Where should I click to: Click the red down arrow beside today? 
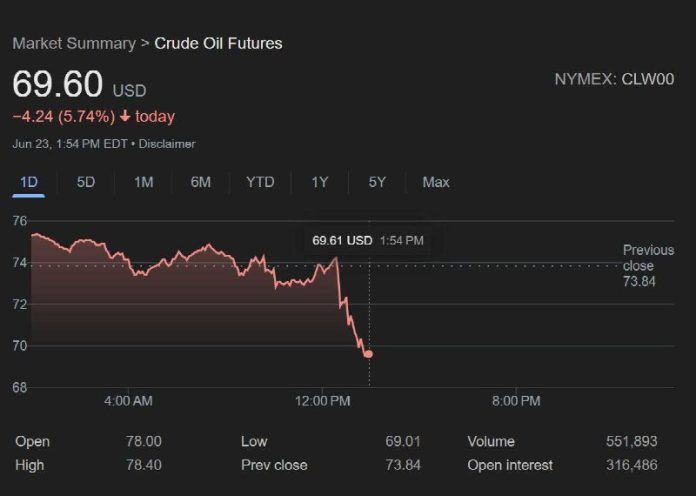pyautogui.click(x=125, y=117)
